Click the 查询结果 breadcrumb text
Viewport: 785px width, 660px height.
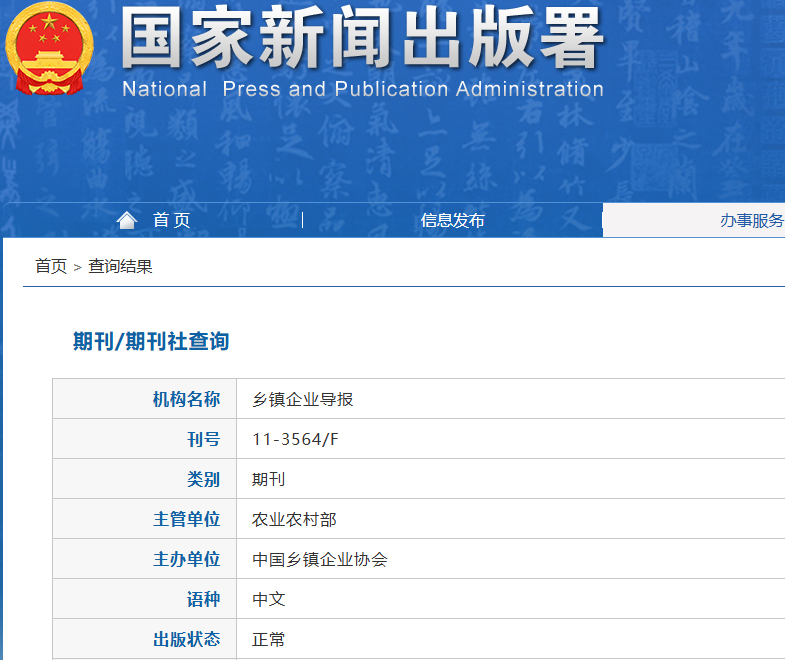120,266
